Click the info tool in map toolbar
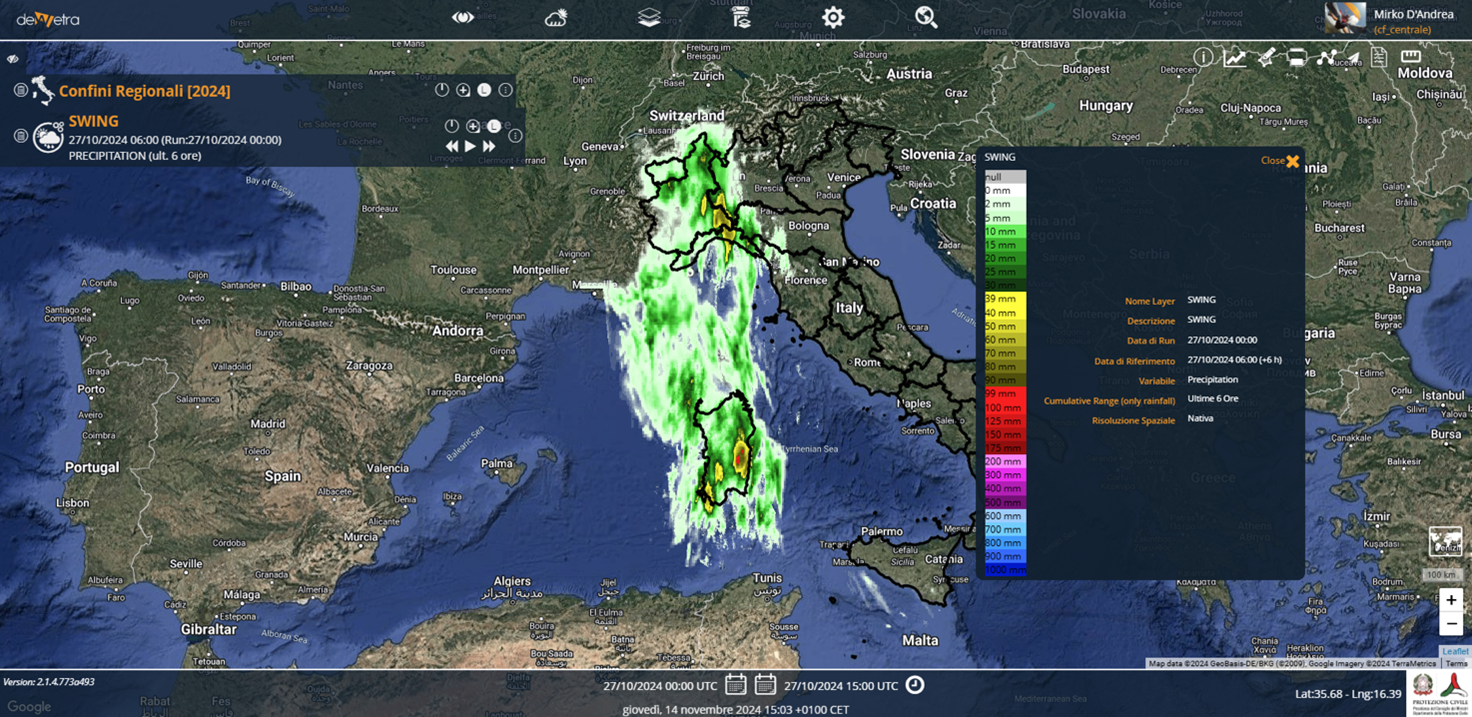 1203,58
